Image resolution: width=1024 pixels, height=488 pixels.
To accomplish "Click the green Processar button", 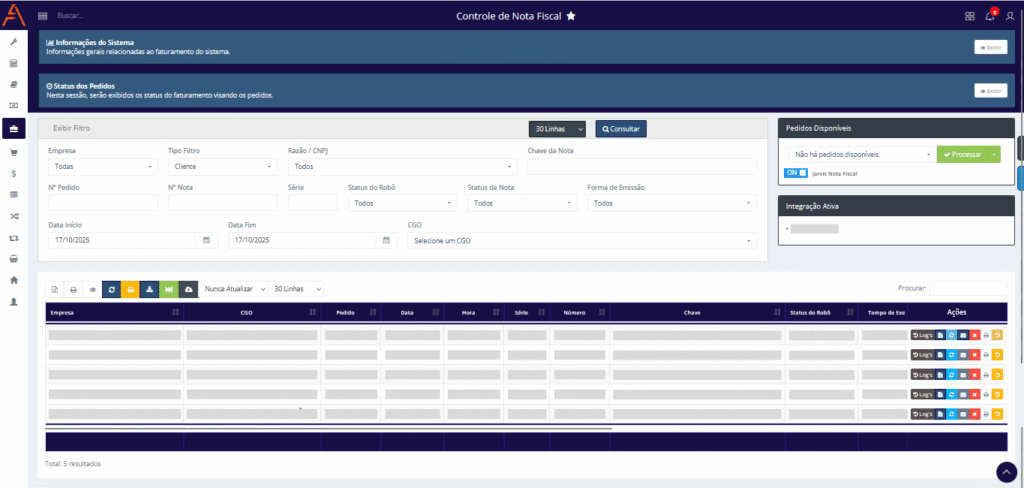I will tap(960, 155).
